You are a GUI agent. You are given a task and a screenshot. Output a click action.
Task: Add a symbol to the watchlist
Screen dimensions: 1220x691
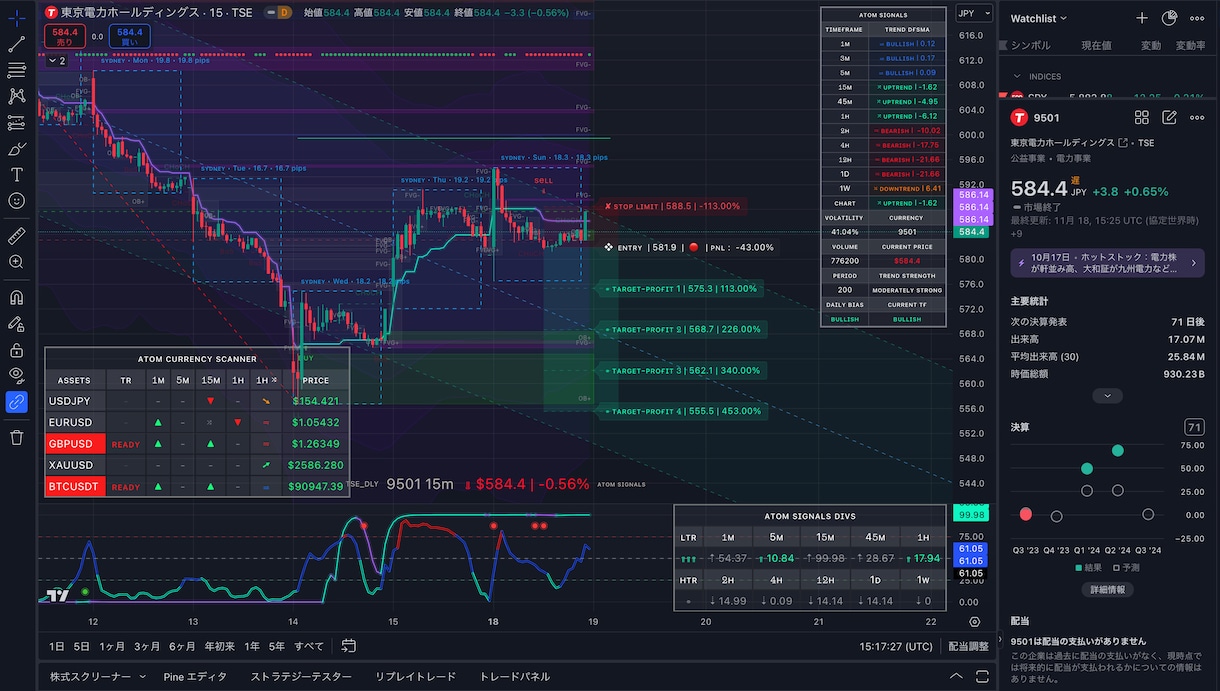click(x=1142, y=18)
